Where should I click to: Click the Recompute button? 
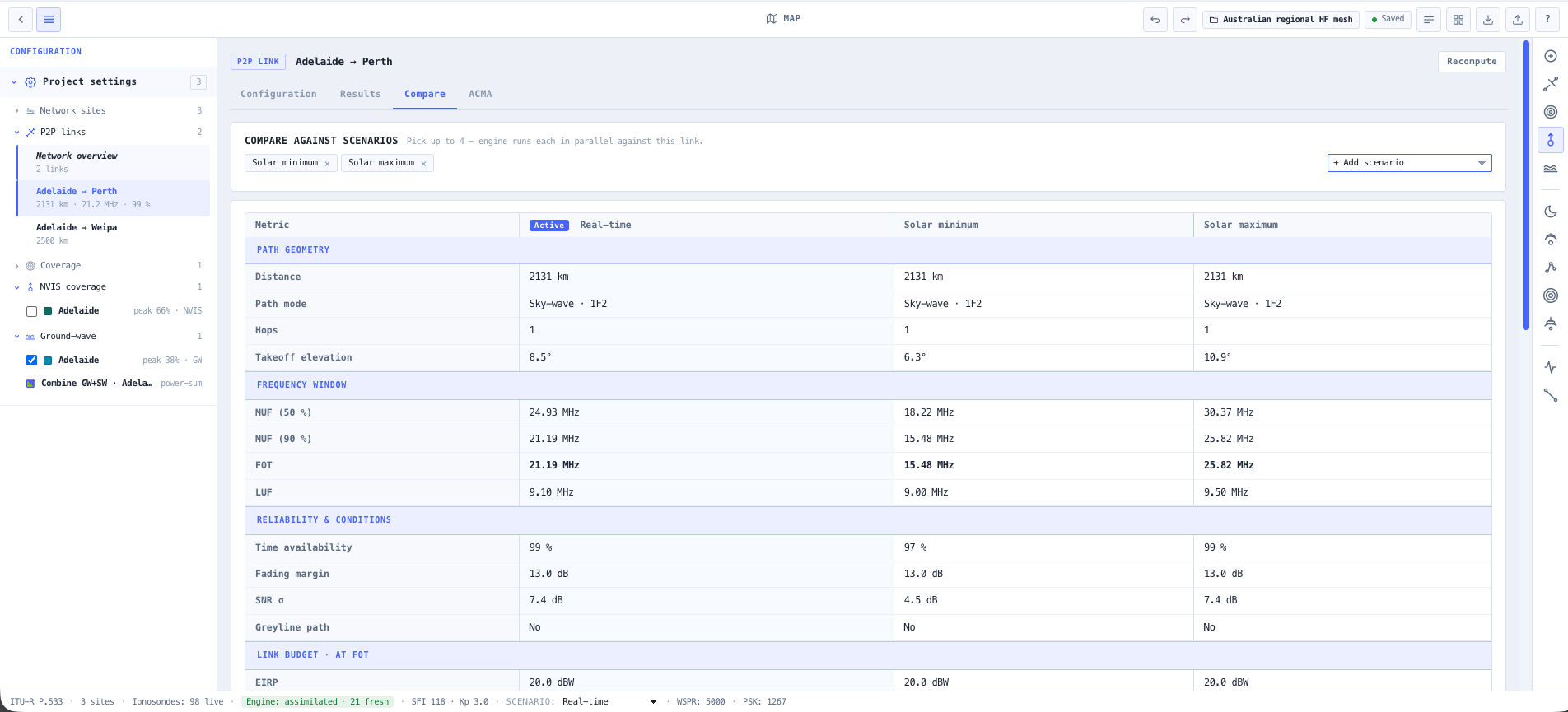coord(1472,62)
